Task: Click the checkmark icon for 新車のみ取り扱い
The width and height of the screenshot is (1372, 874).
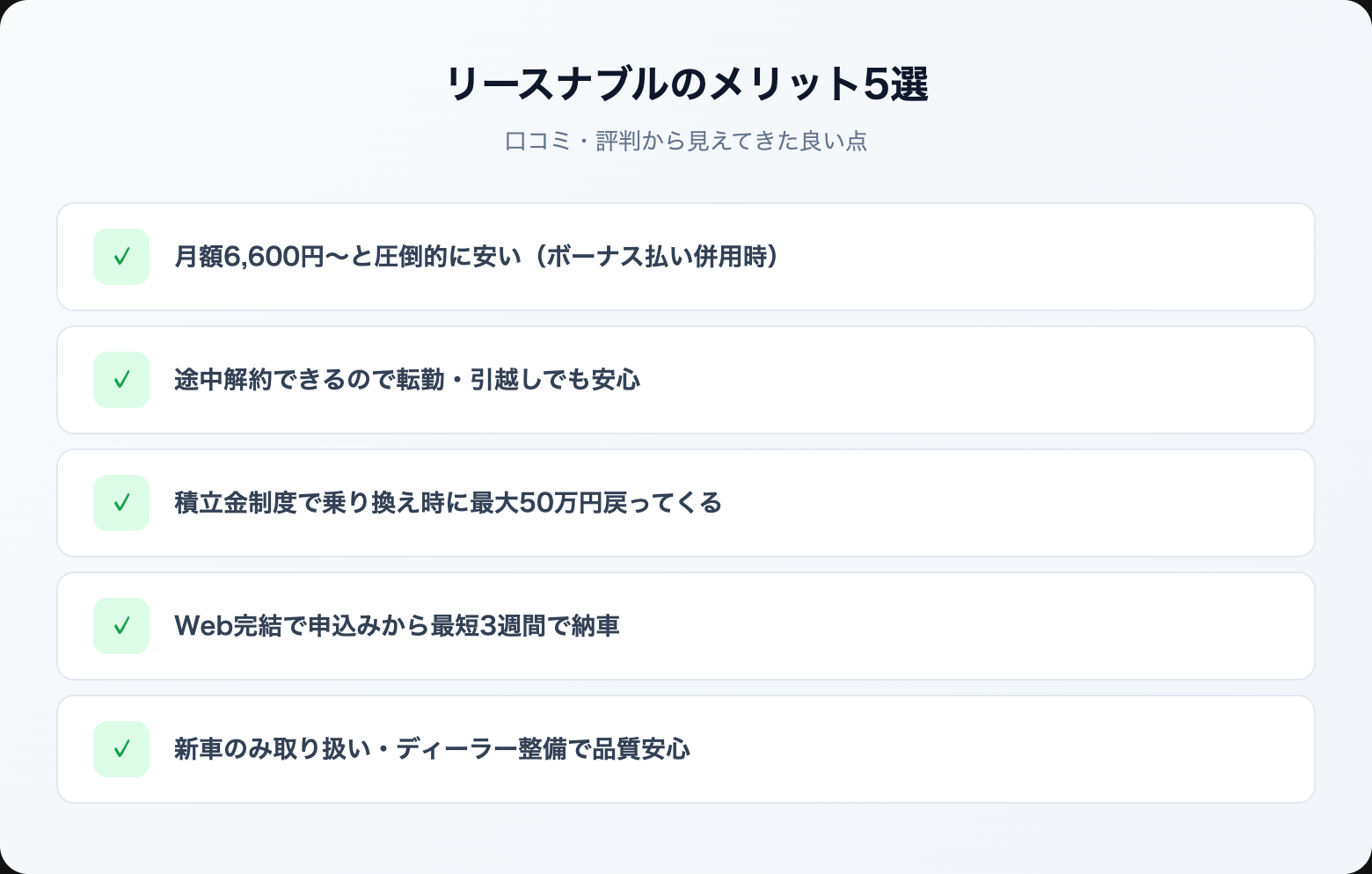Action: 121,749
